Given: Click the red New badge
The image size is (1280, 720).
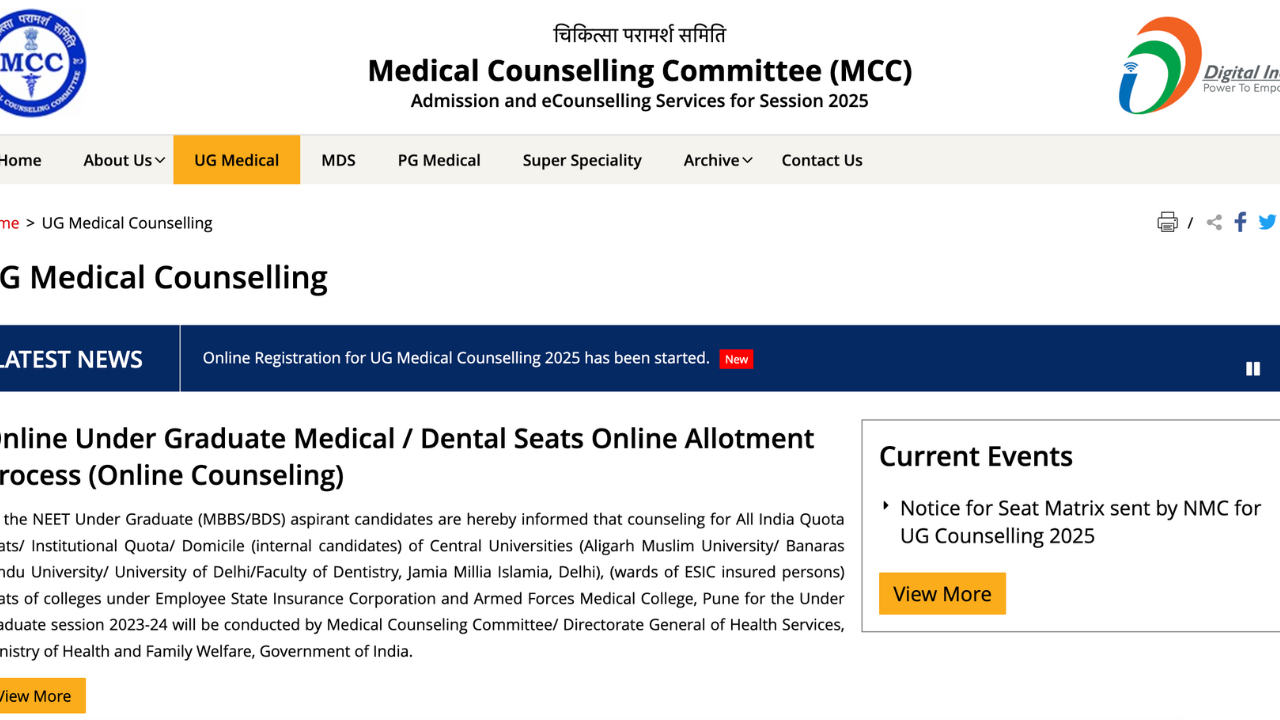Looking at the screenshot, I should [x=736, y=359].
